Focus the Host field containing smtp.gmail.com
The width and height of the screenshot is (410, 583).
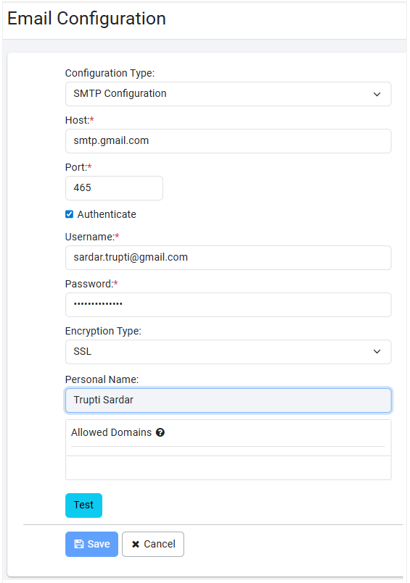click(x=228, y=141)
